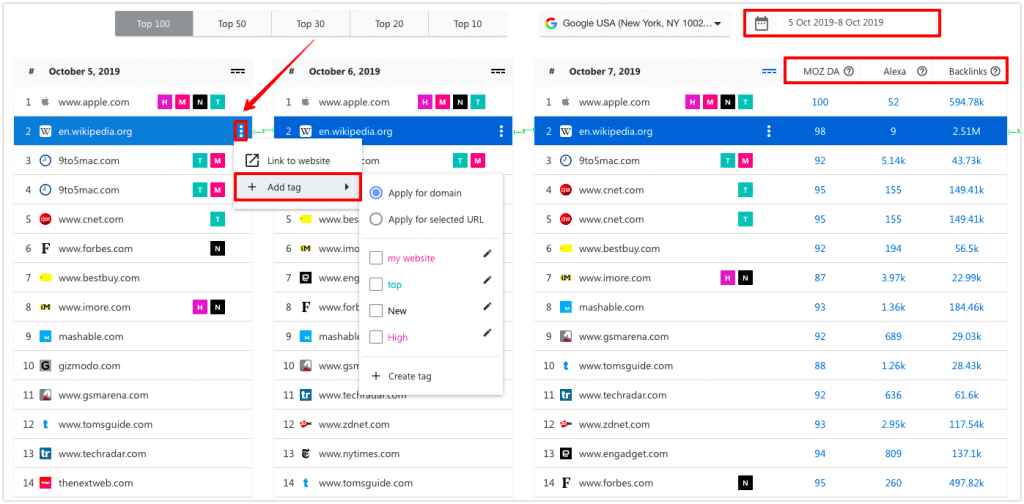Click the three-dot menu on October 6 wikipedia row
Image resolution: width=1024 pixels, height=504 pixels.
click(x=502, y=131)
